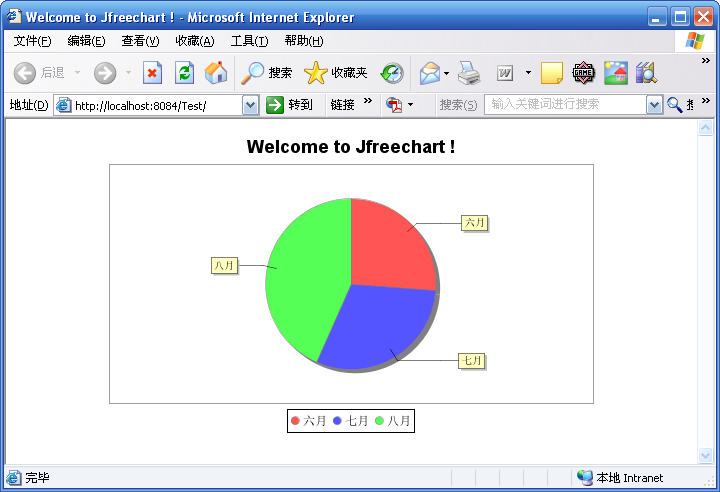Viewport: 720px width, 492px height.
Task: Click the Word edit icon
Action: click(505, 73)
